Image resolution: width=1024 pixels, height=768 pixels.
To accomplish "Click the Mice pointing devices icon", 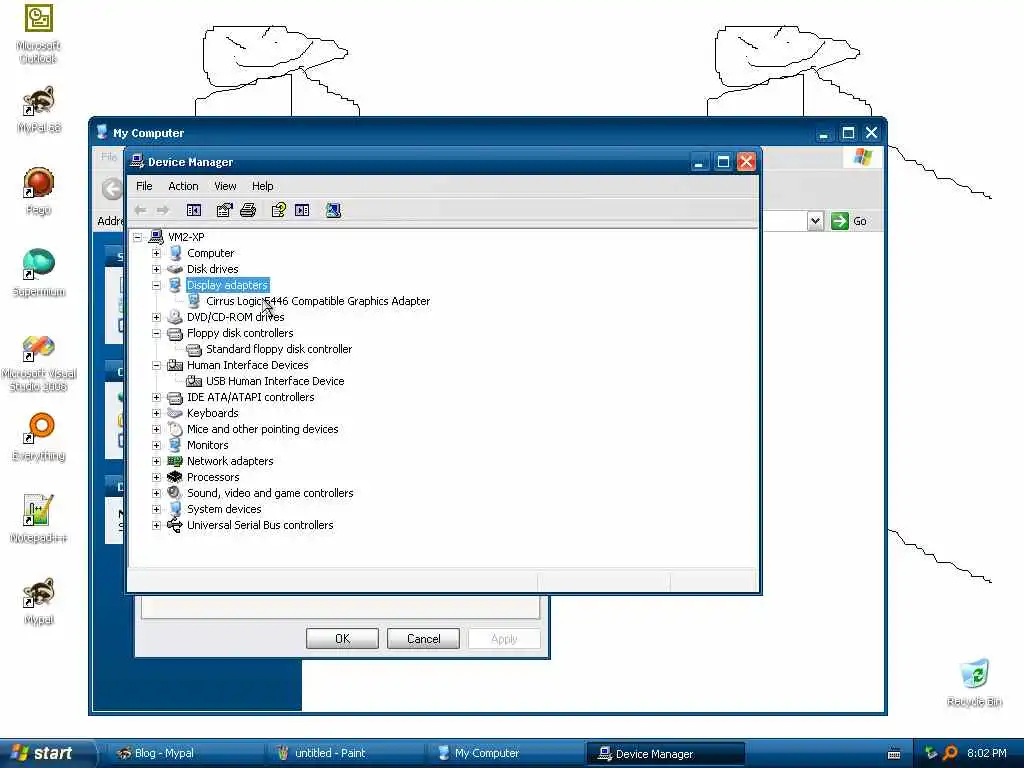I will (x=174, y=429).
